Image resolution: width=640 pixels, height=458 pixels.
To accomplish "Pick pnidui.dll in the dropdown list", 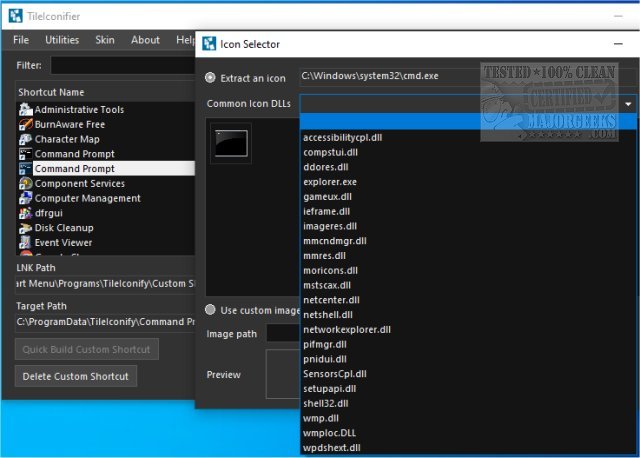I will tap(469, 359).
